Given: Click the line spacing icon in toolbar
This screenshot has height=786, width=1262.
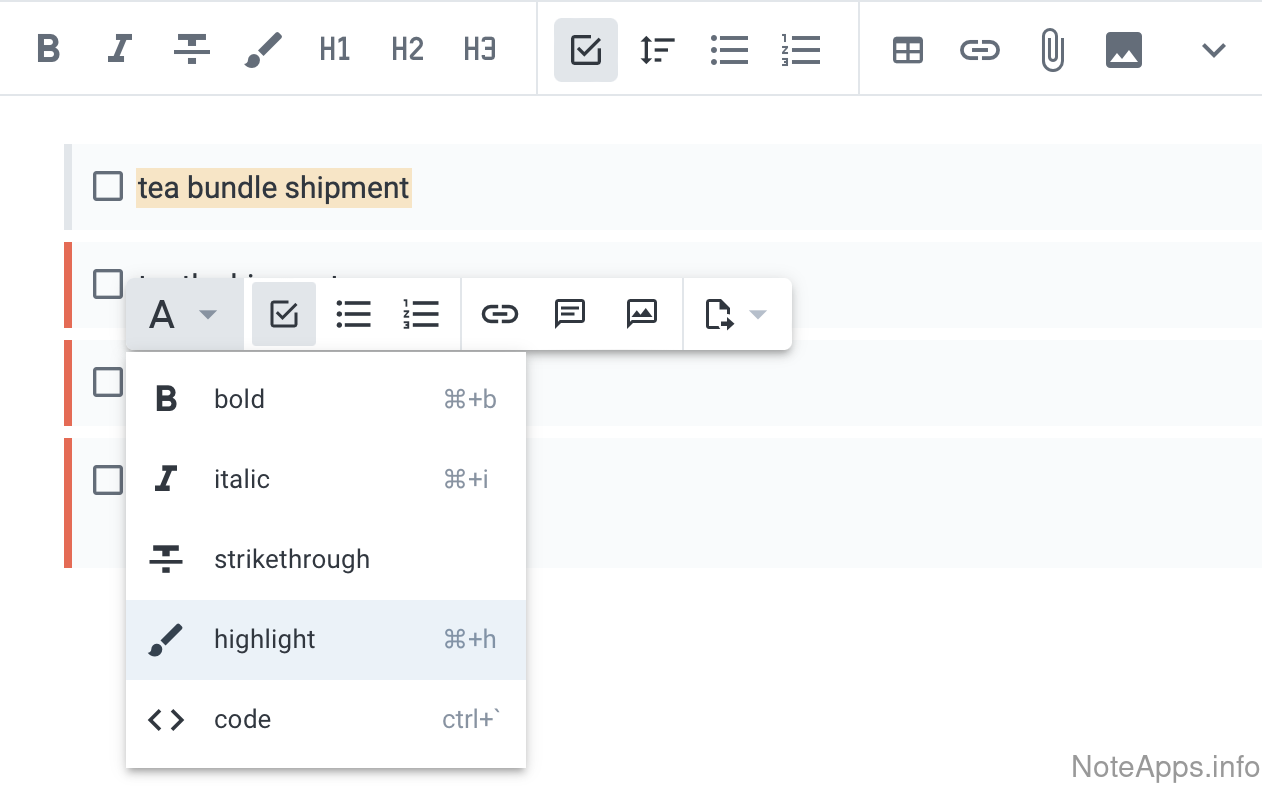Looking at the screenshot, I should pos(657,50).
